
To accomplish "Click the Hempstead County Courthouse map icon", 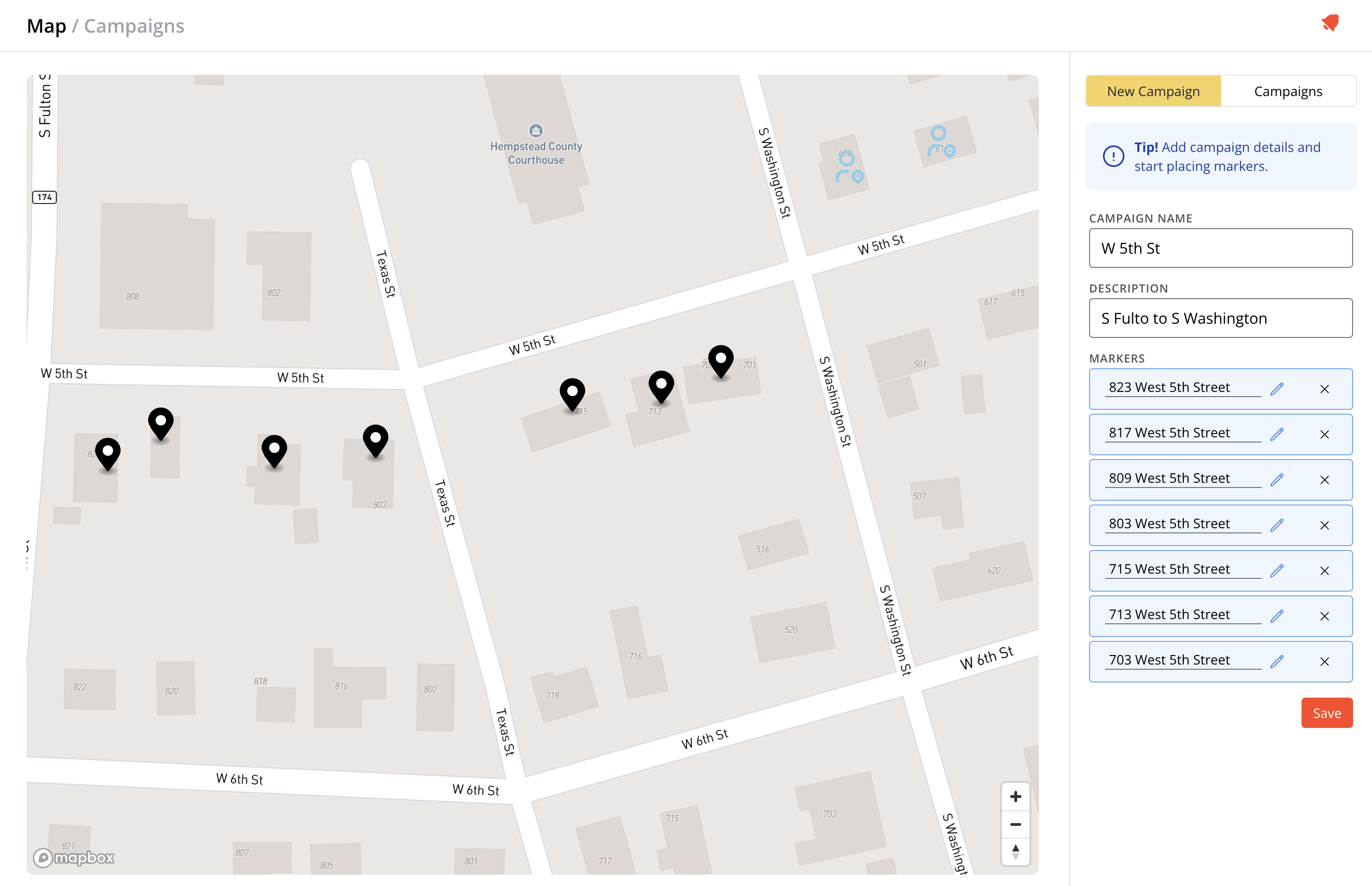I will click(x=536, y=131).
